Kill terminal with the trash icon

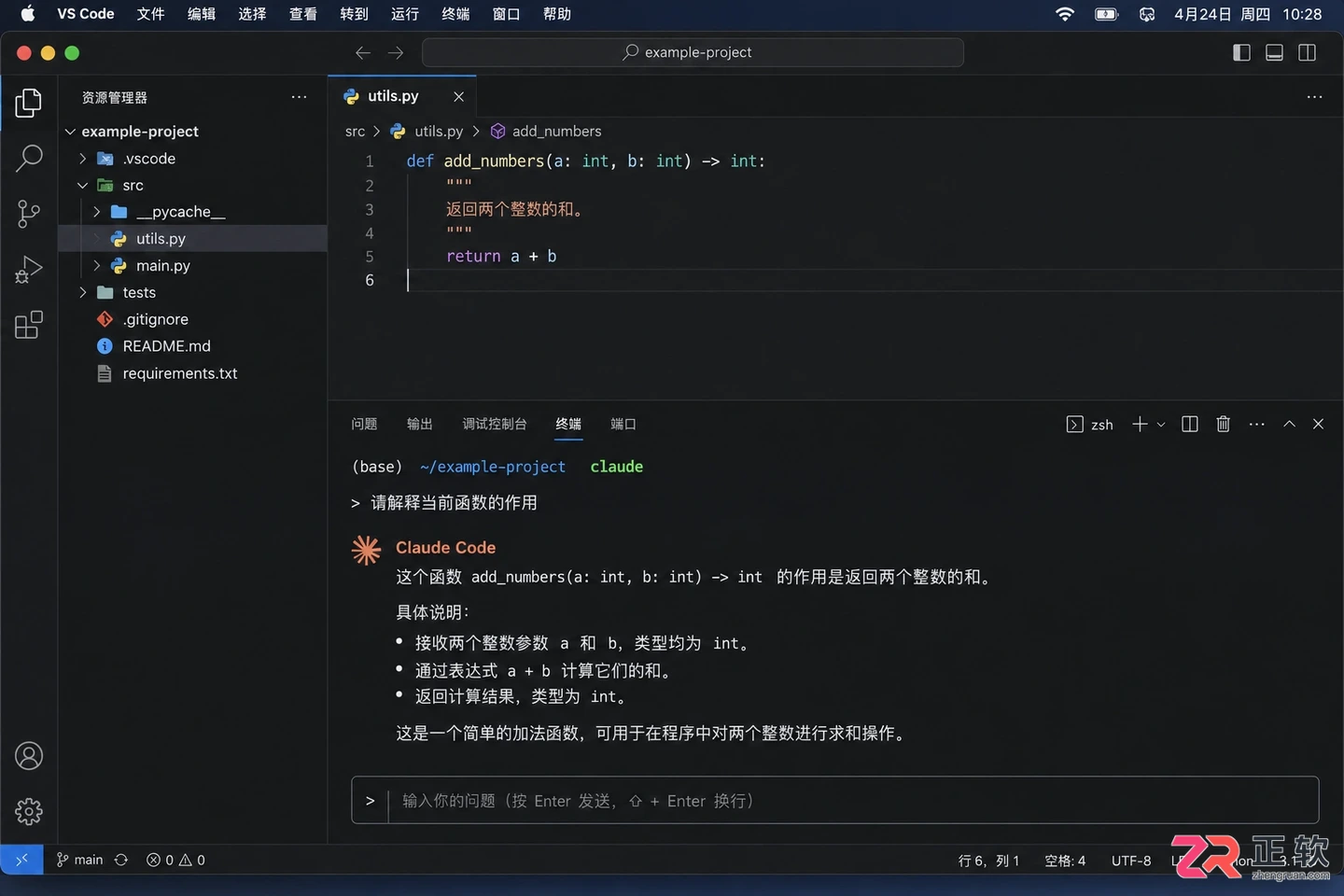pos(1223,424)
